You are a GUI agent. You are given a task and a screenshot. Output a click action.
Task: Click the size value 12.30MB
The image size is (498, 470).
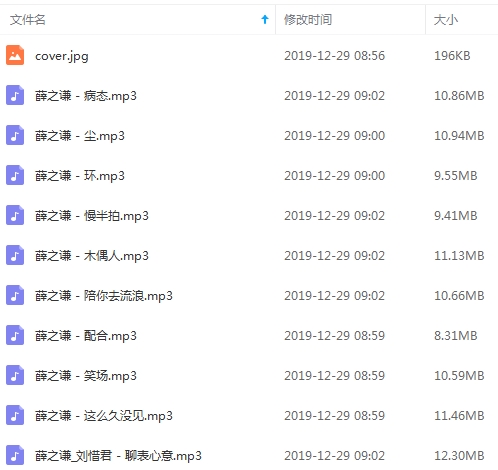tap(459, 456)
